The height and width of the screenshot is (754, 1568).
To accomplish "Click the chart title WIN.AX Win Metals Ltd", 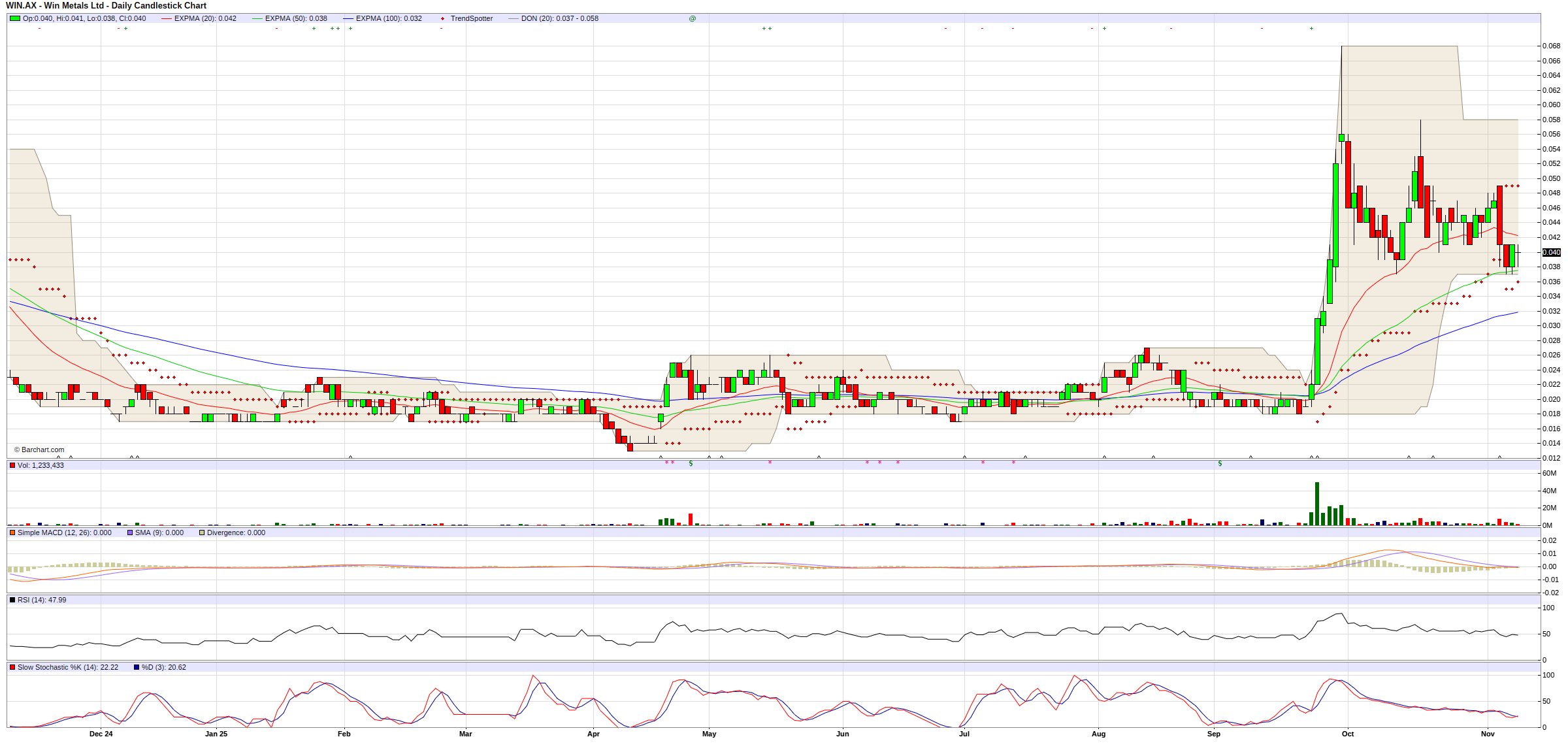I will 106,6.
